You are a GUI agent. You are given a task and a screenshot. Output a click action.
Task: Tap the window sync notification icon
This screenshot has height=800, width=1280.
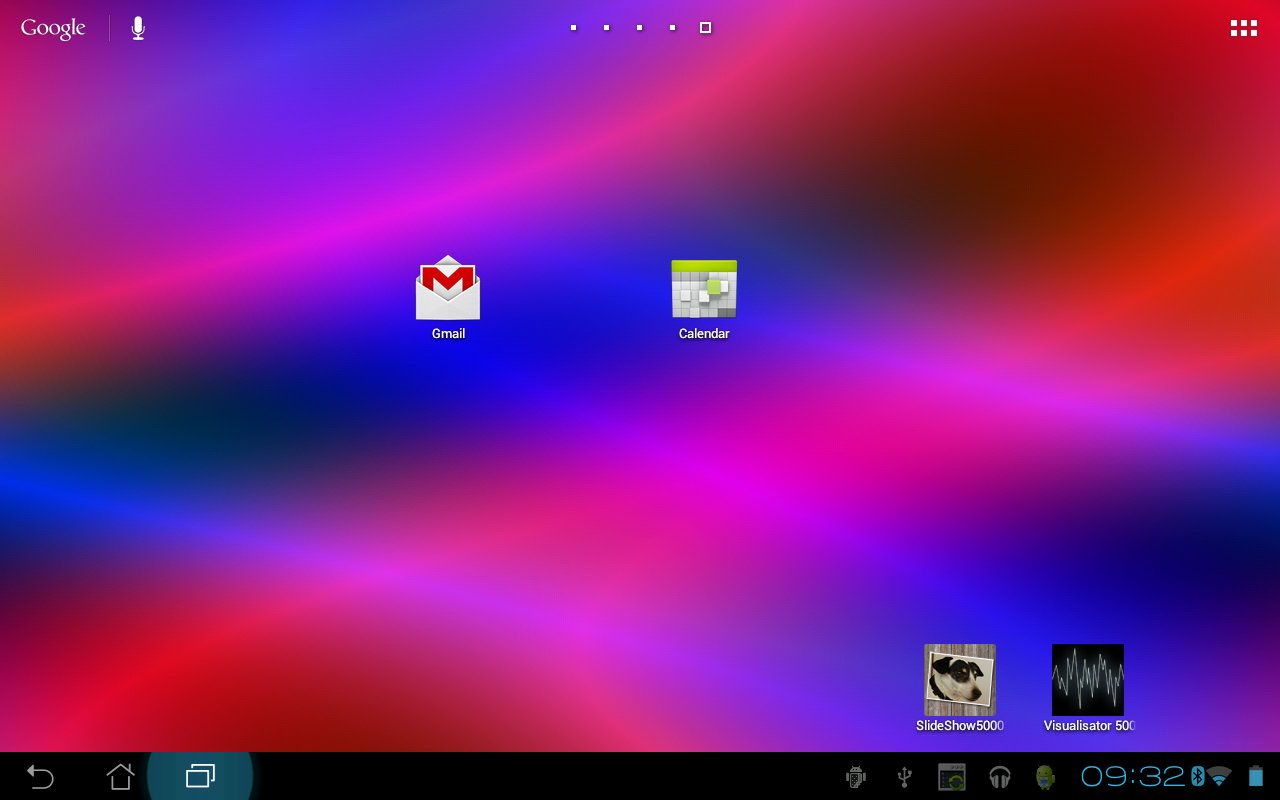click(x=951, y=777)
